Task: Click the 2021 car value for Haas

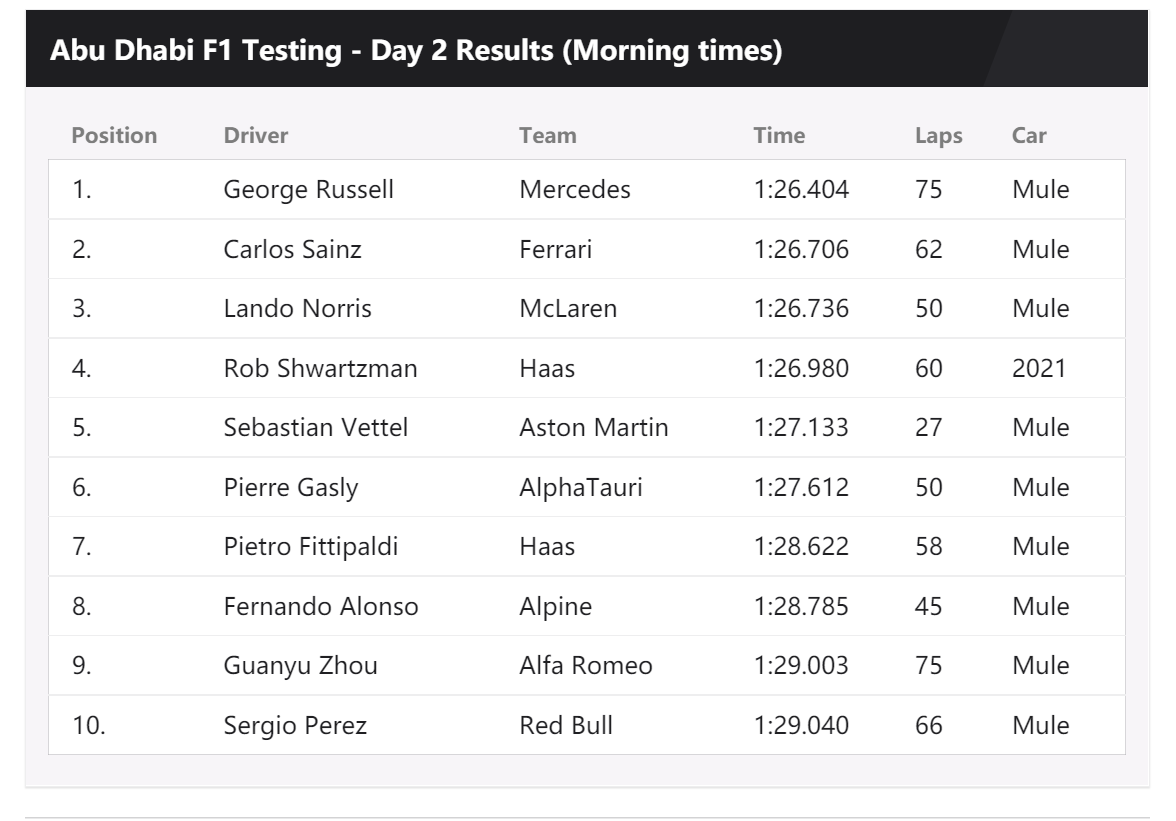Action: pos(1038,368)
